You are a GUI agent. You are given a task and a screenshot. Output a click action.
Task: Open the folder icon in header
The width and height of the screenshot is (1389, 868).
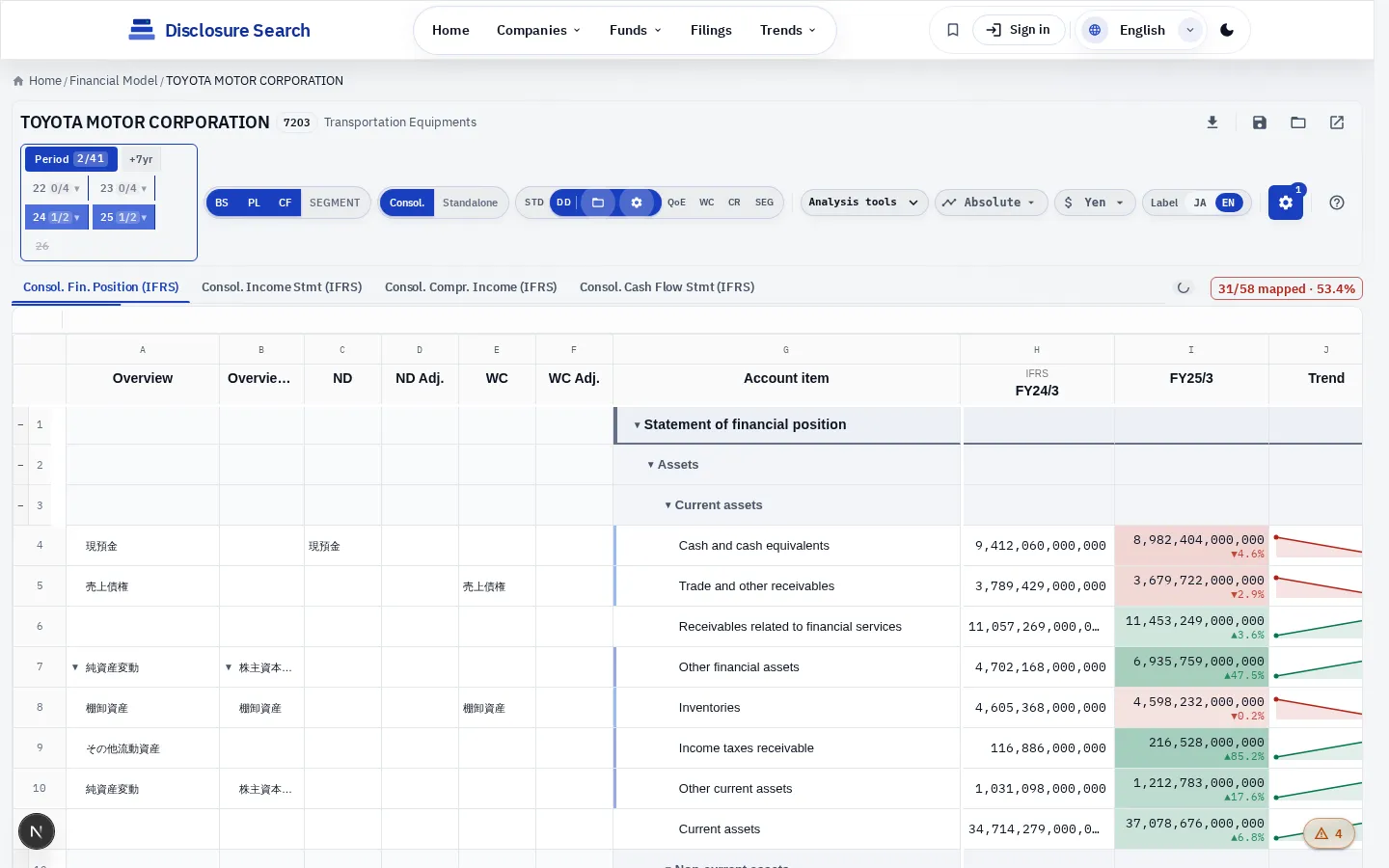click(1298, 122)
